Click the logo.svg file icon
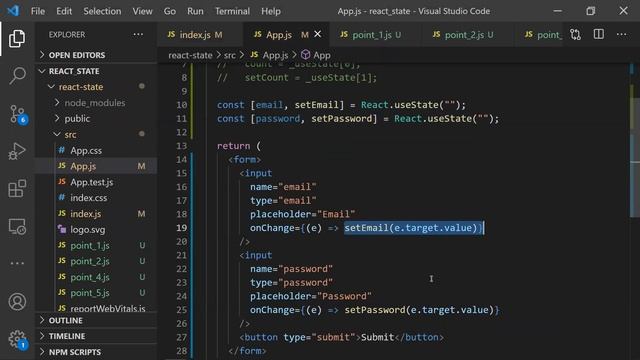This screenshot has height=360, width=640. pos(62,229)
